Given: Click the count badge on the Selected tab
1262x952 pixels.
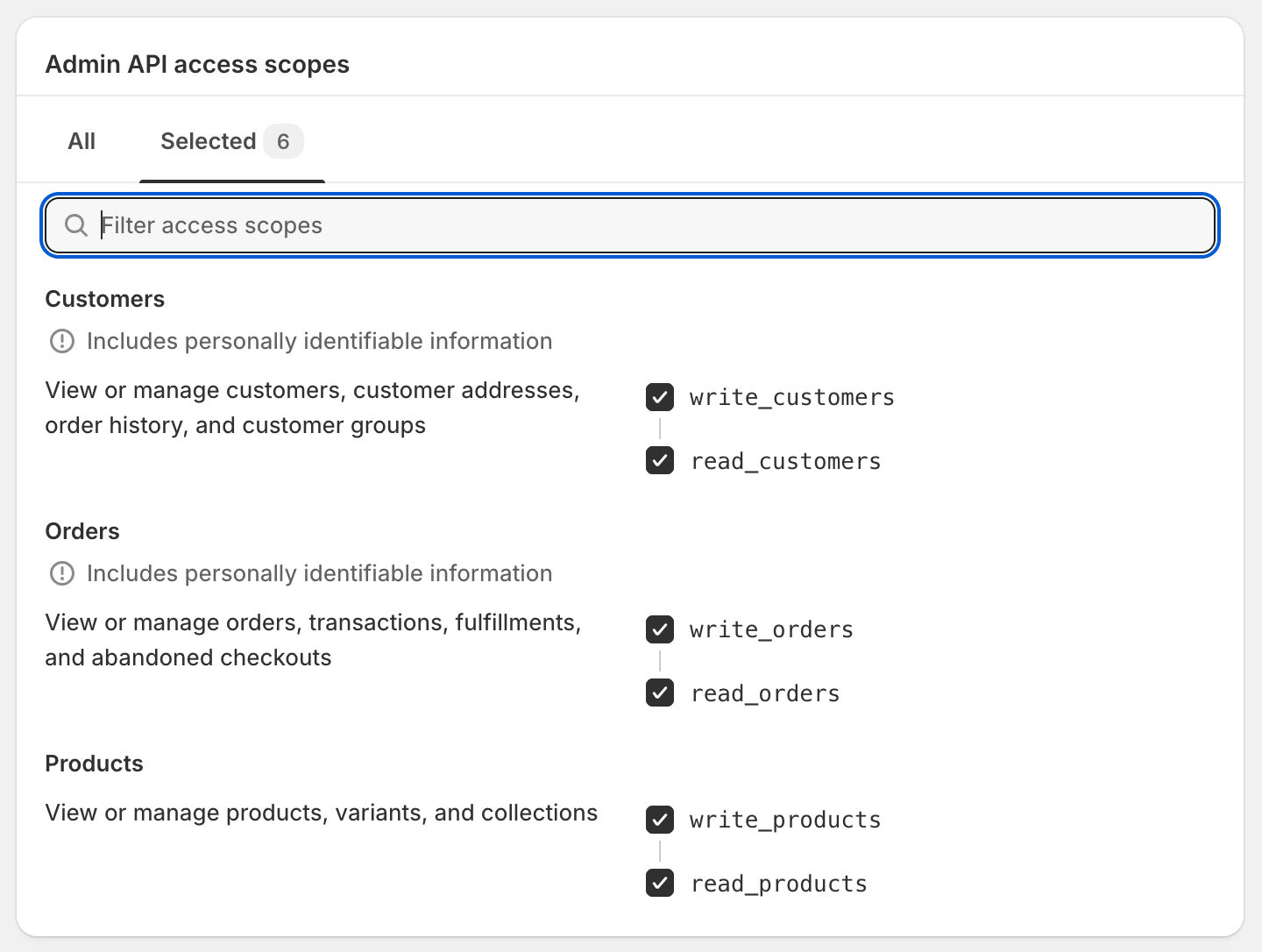Looking at the screenshot, I should pos(283,141).
